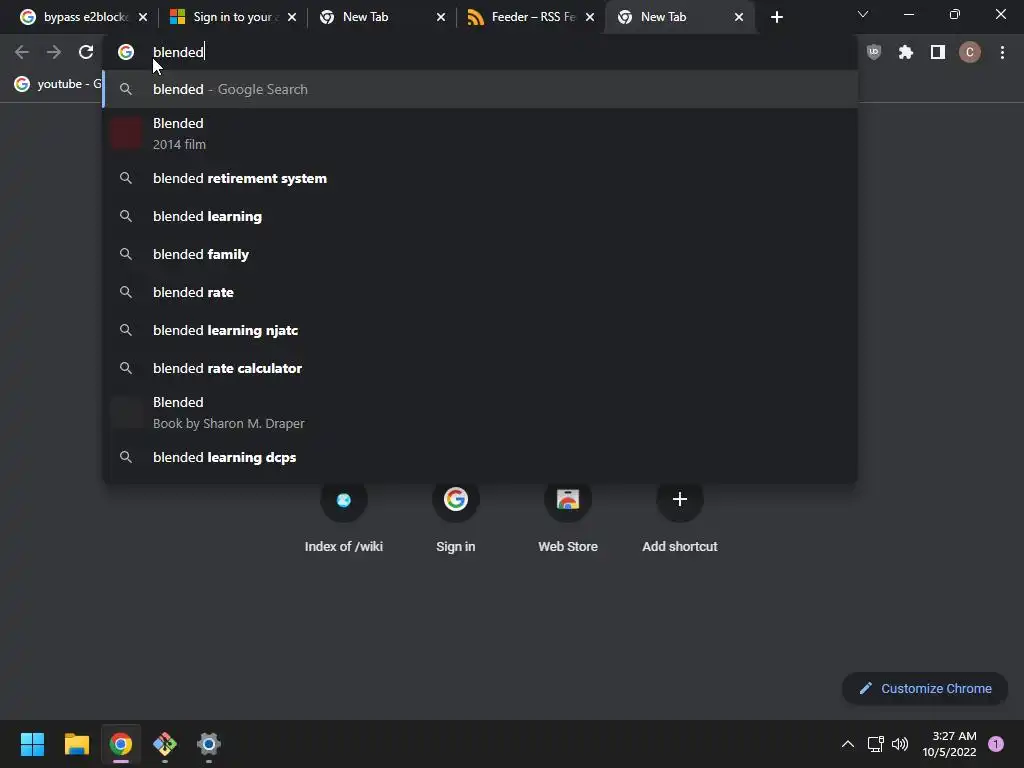This screenshot has width=1024, height=768.
Task: Close the first New Tab
Action: tap(441, 17)
